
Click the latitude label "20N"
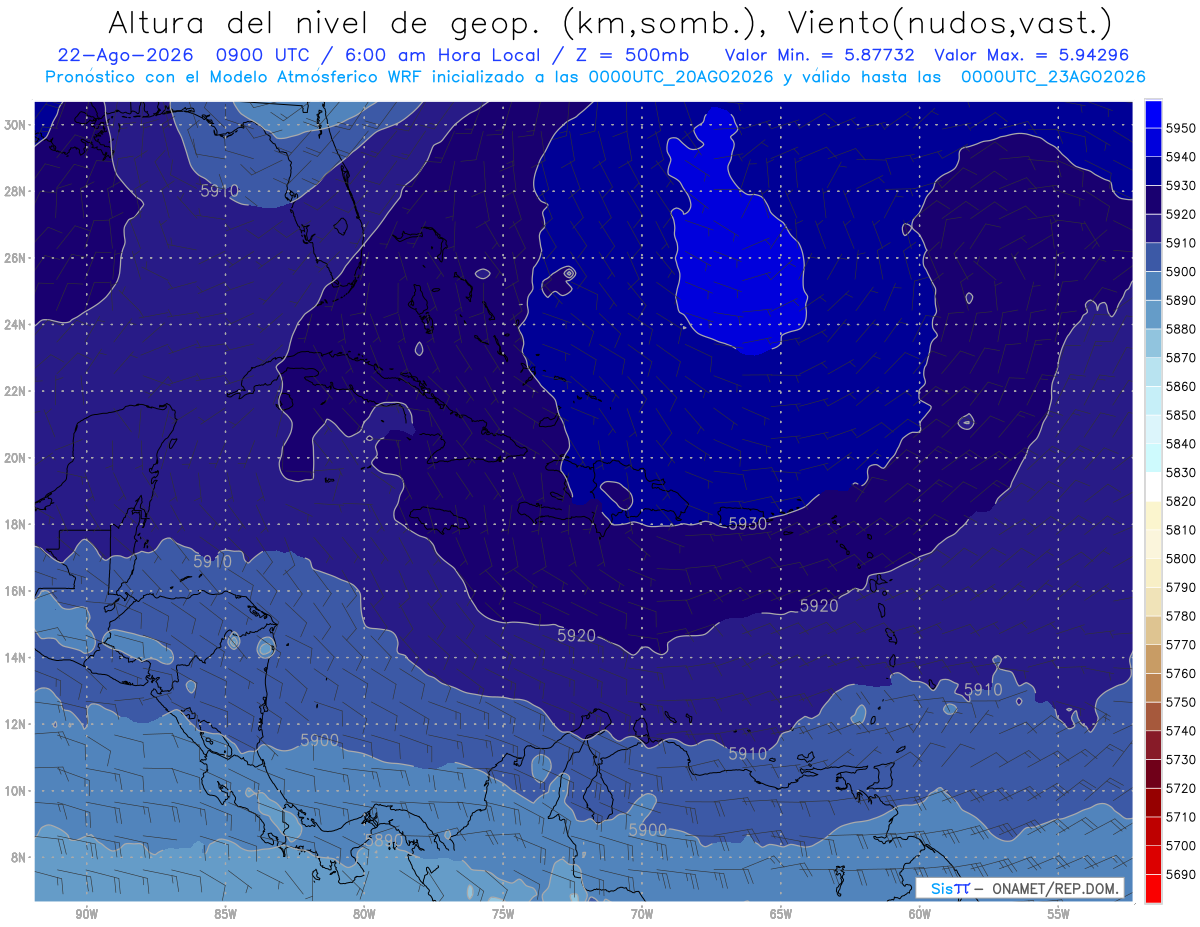[x=15, y=458]
